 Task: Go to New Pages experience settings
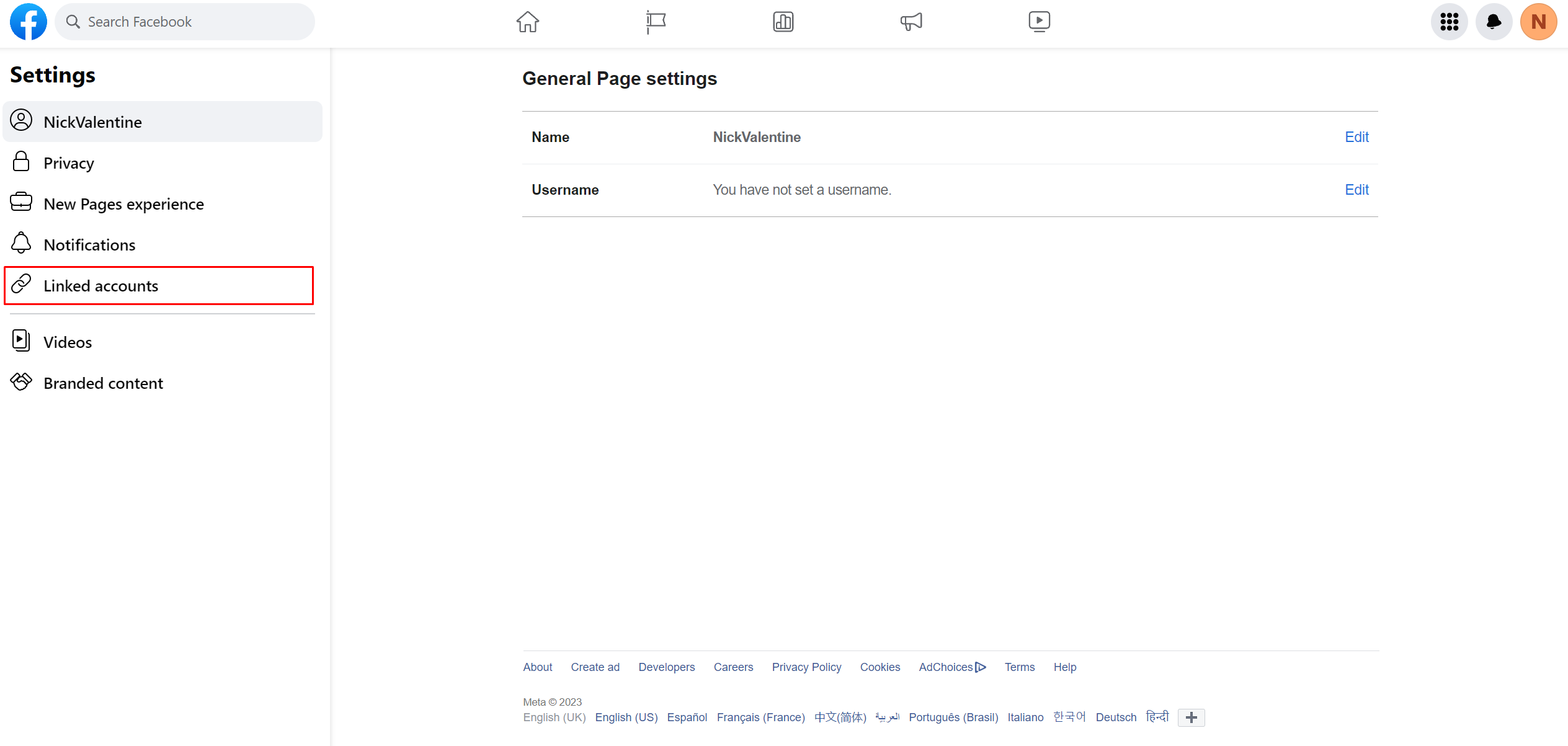coord(123,204)
